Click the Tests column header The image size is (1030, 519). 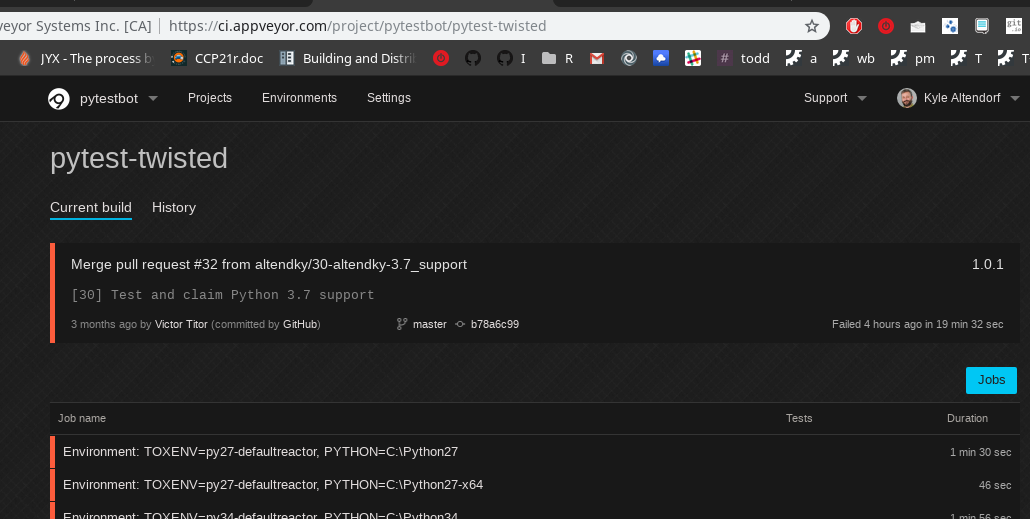point(799,418)
